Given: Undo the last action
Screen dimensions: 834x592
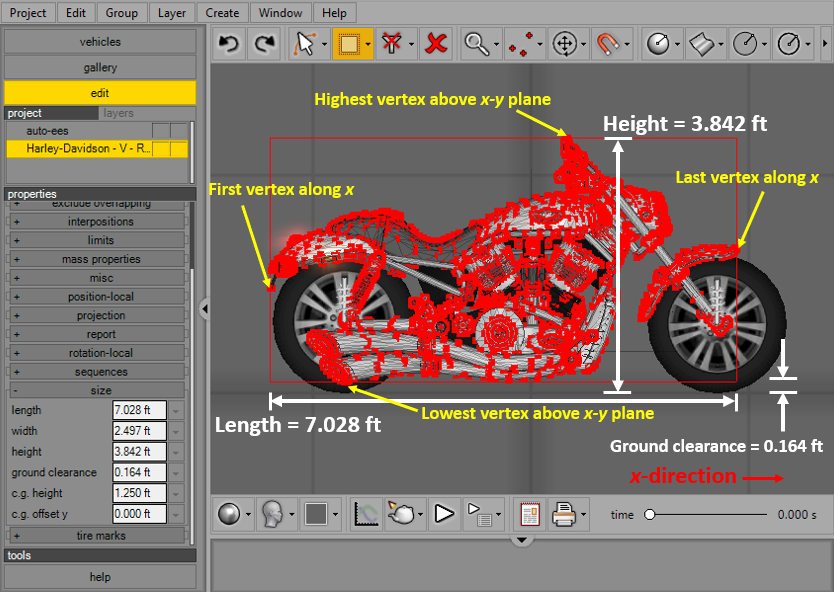Looking at the screenshot, I should [229, 44].
